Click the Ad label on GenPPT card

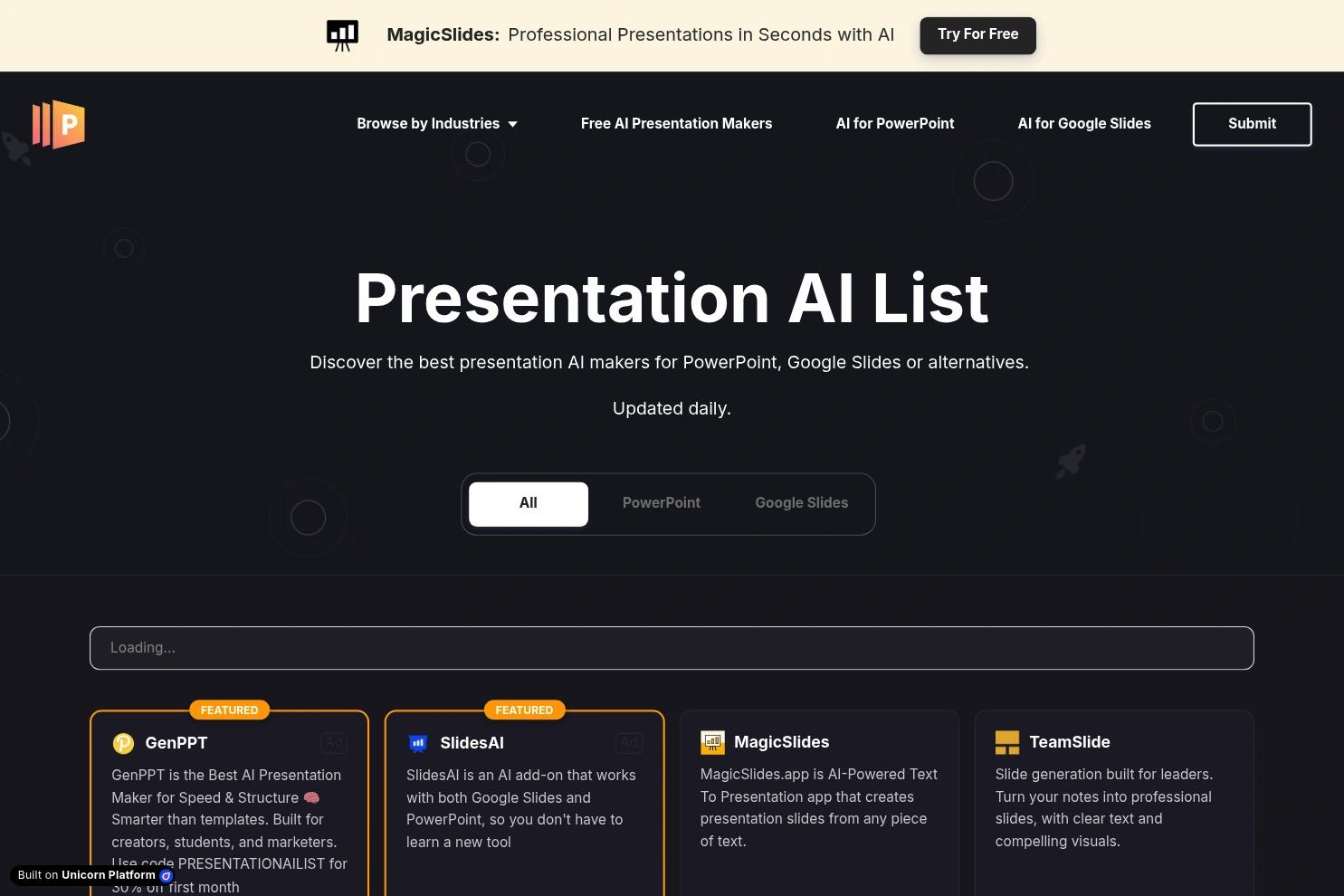tap(333, 742)
